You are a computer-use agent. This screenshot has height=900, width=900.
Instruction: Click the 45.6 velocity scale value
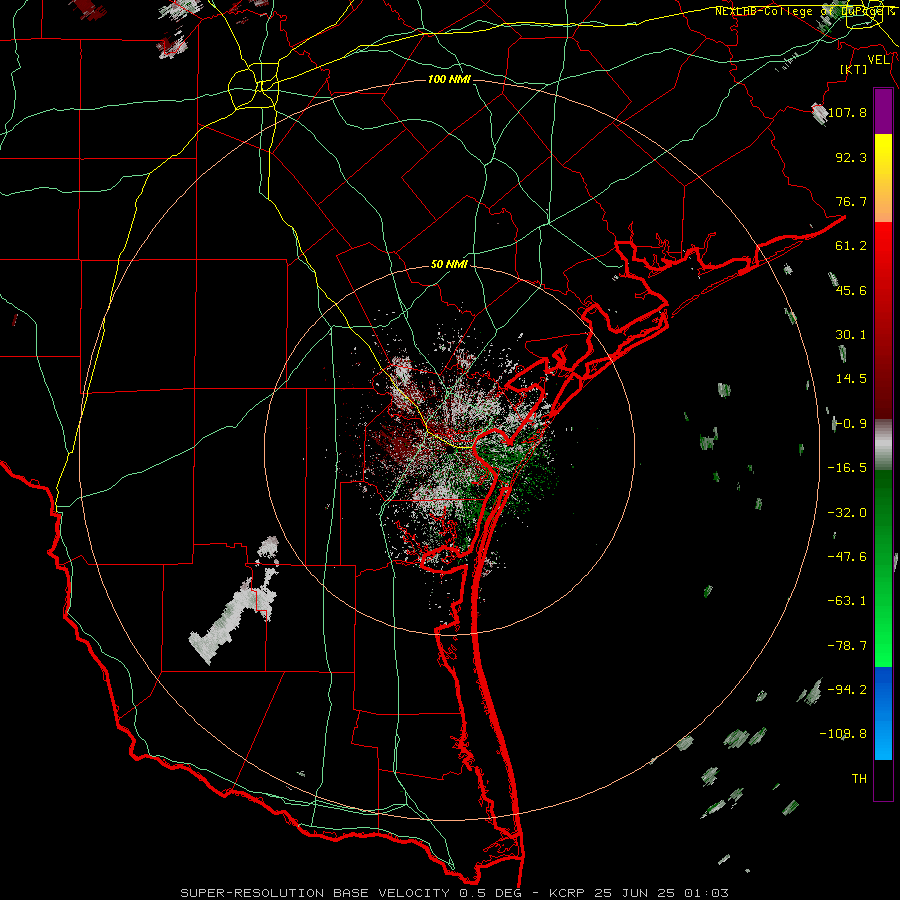click(851, 290)
